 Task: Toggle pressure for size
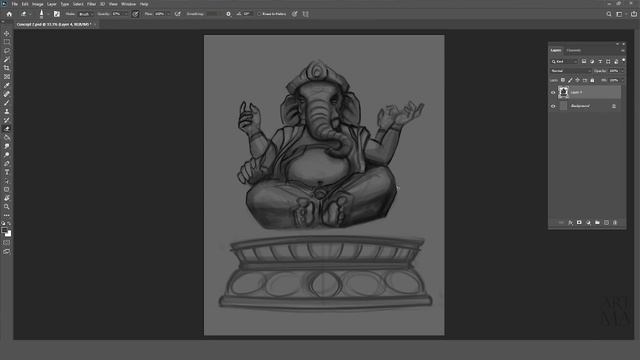(294, 14)
